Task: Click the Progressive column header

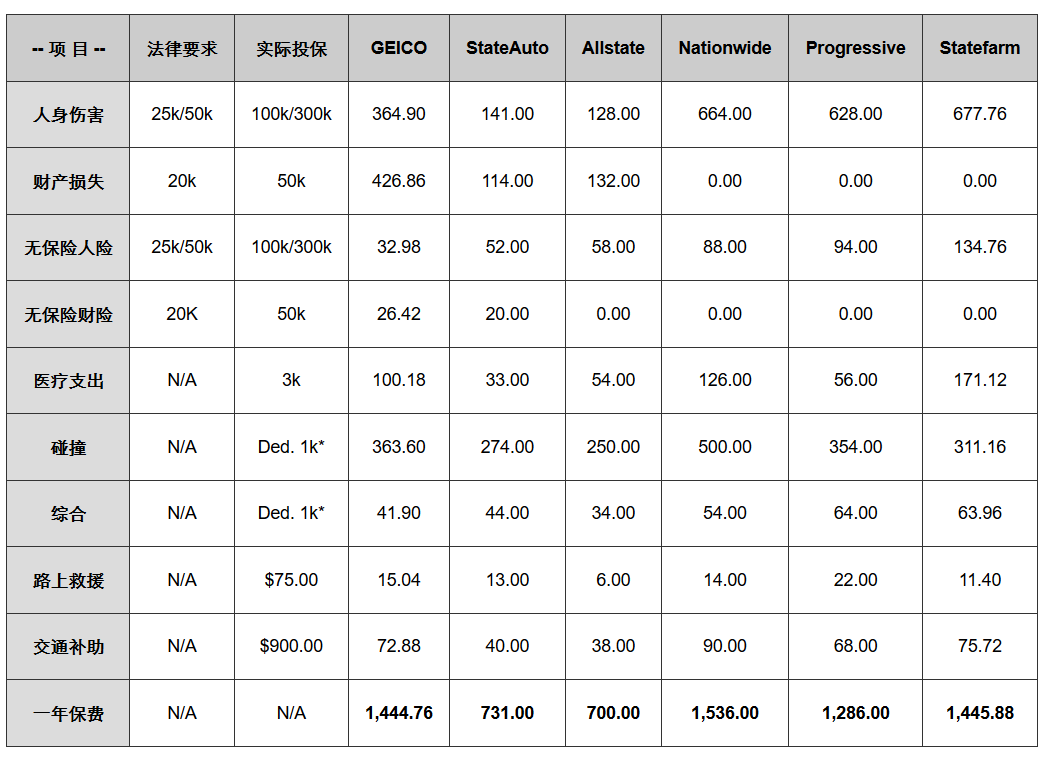Action: (x=855, y=48)
